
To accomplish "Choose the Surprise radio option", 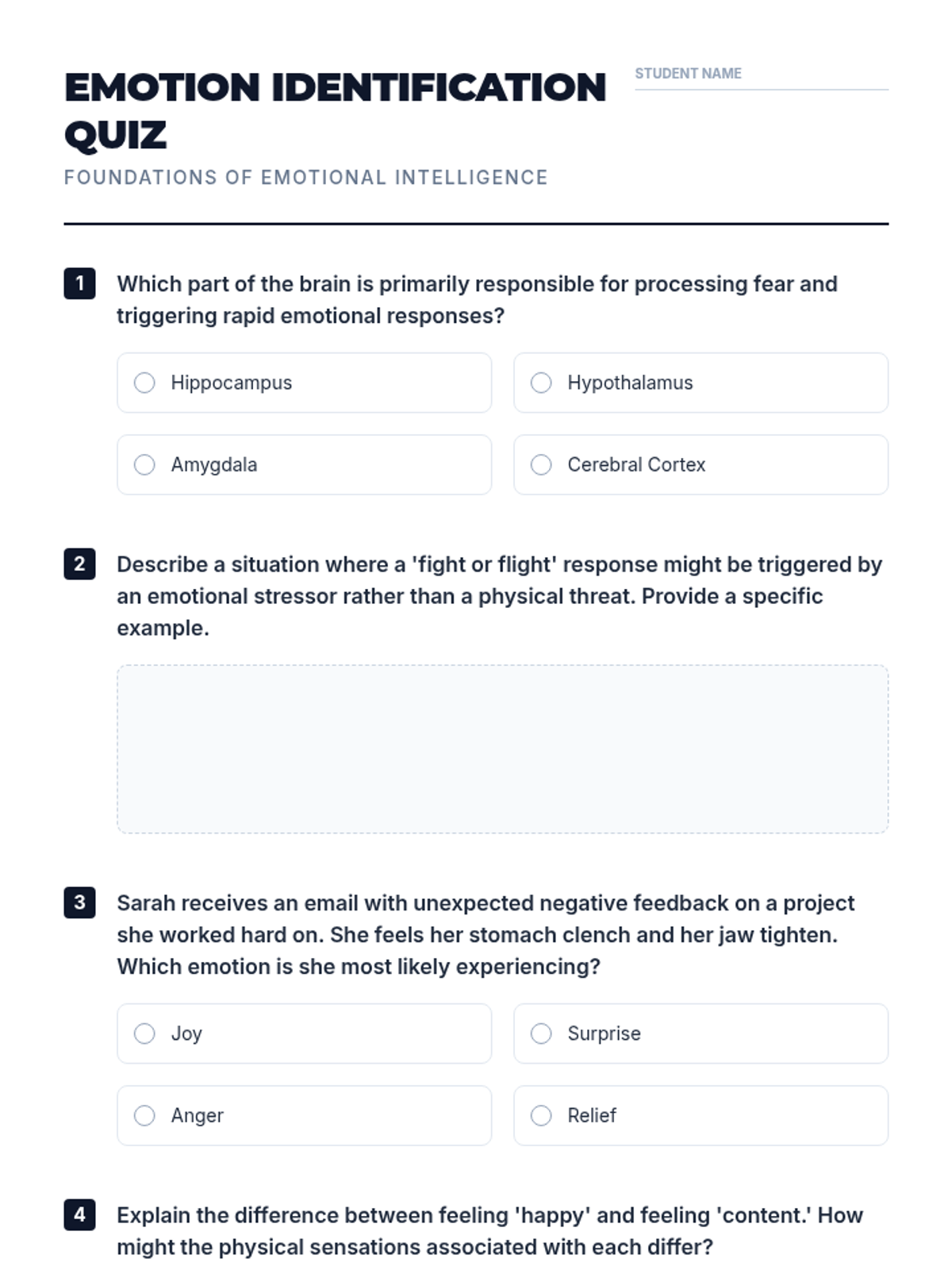I will pyautogui.click(x=541, y=1033).
